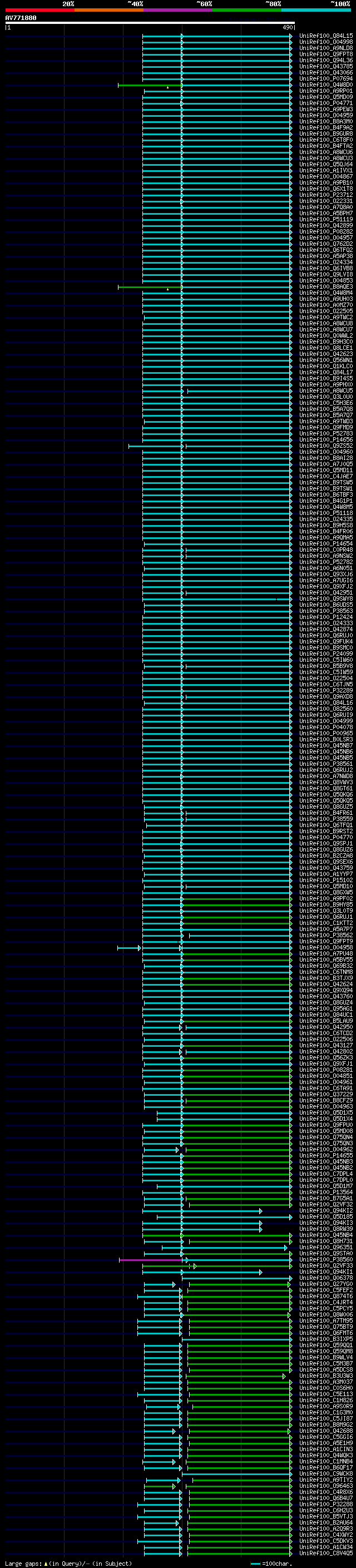Select hit label UniRef100_Q84L15

pos(326,36)
